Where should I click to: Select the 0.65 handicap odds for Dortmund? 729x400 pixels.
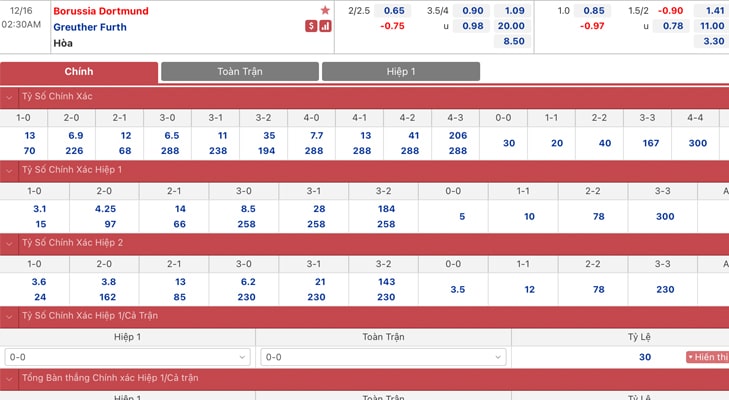click(x=394, y=11)
